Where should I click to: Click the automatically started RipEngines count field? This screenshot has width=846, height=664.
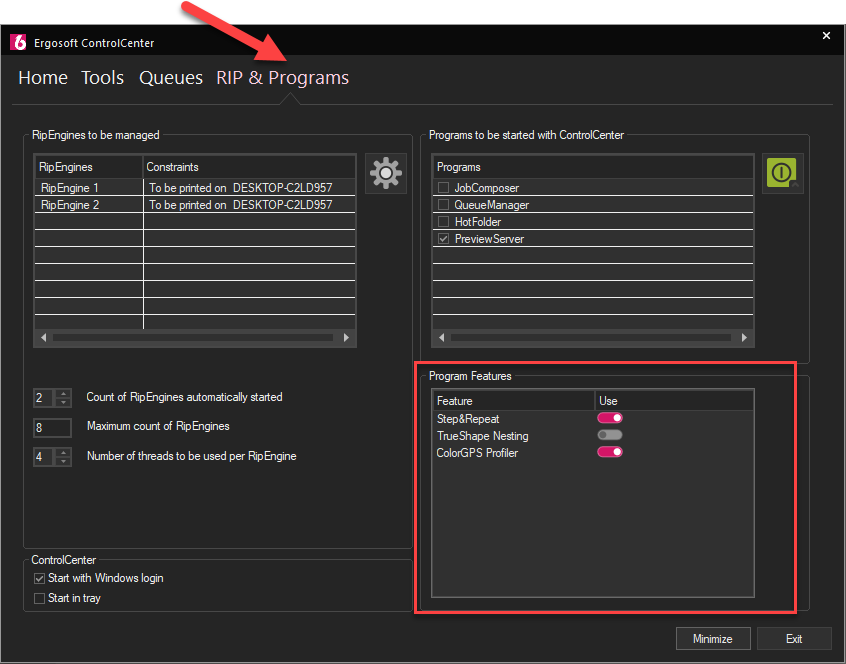click(44, 398)
